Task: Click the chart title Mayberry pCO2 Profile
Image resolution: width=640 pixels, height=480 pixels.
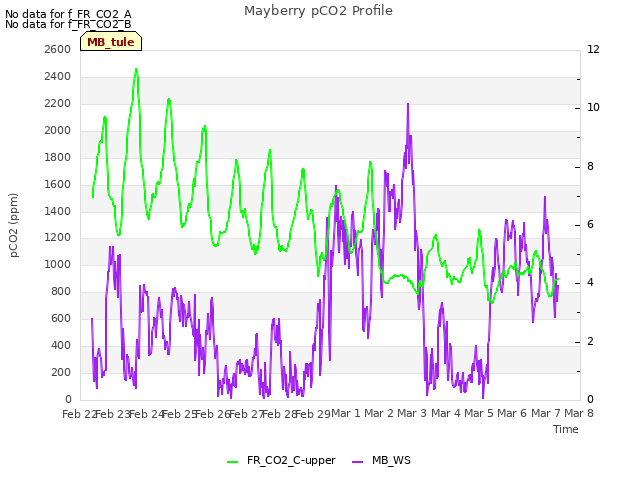Action: 318,11
